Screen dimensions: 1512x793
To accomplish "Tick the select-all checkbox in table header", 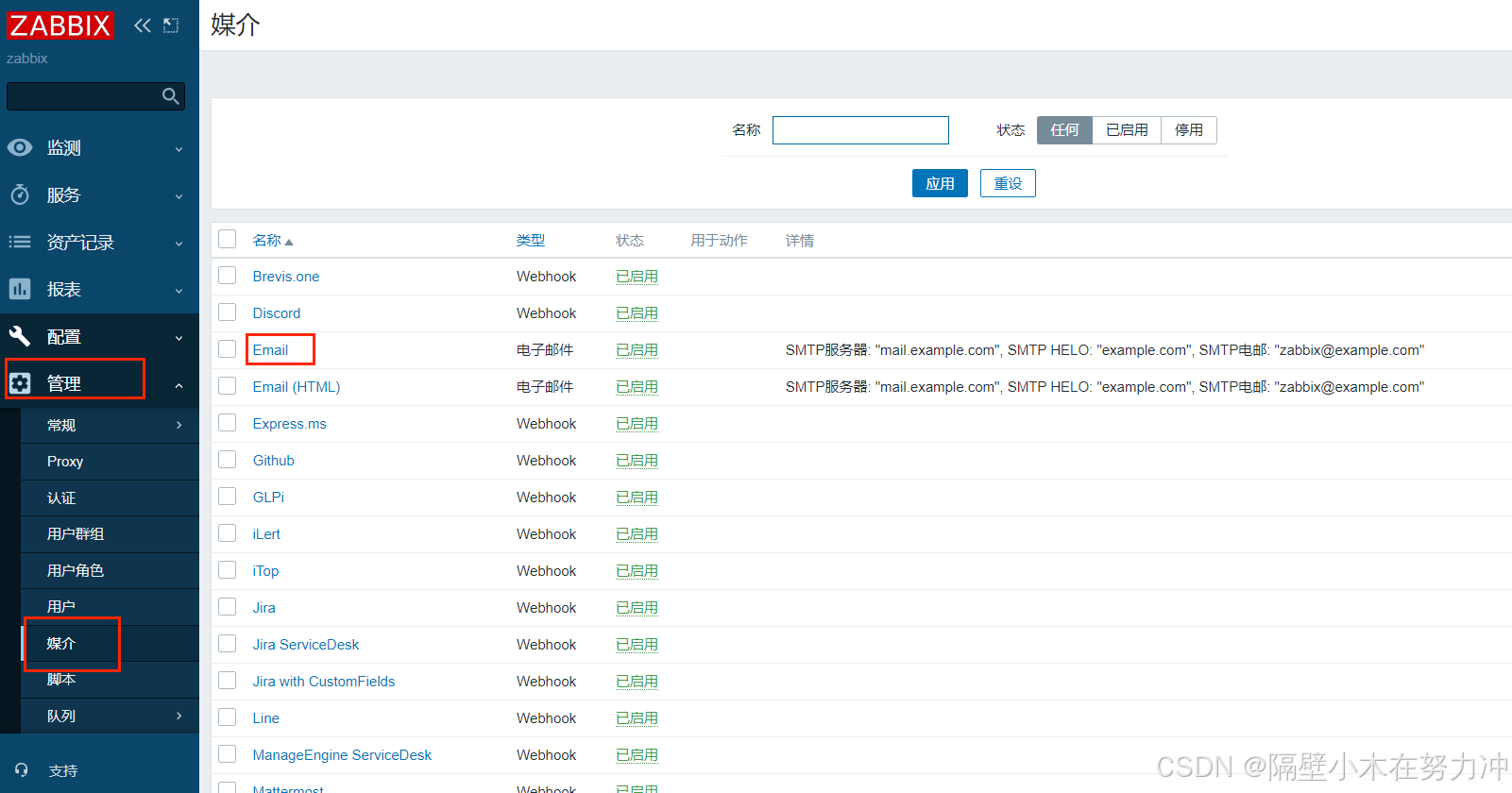I will point(228,239).
